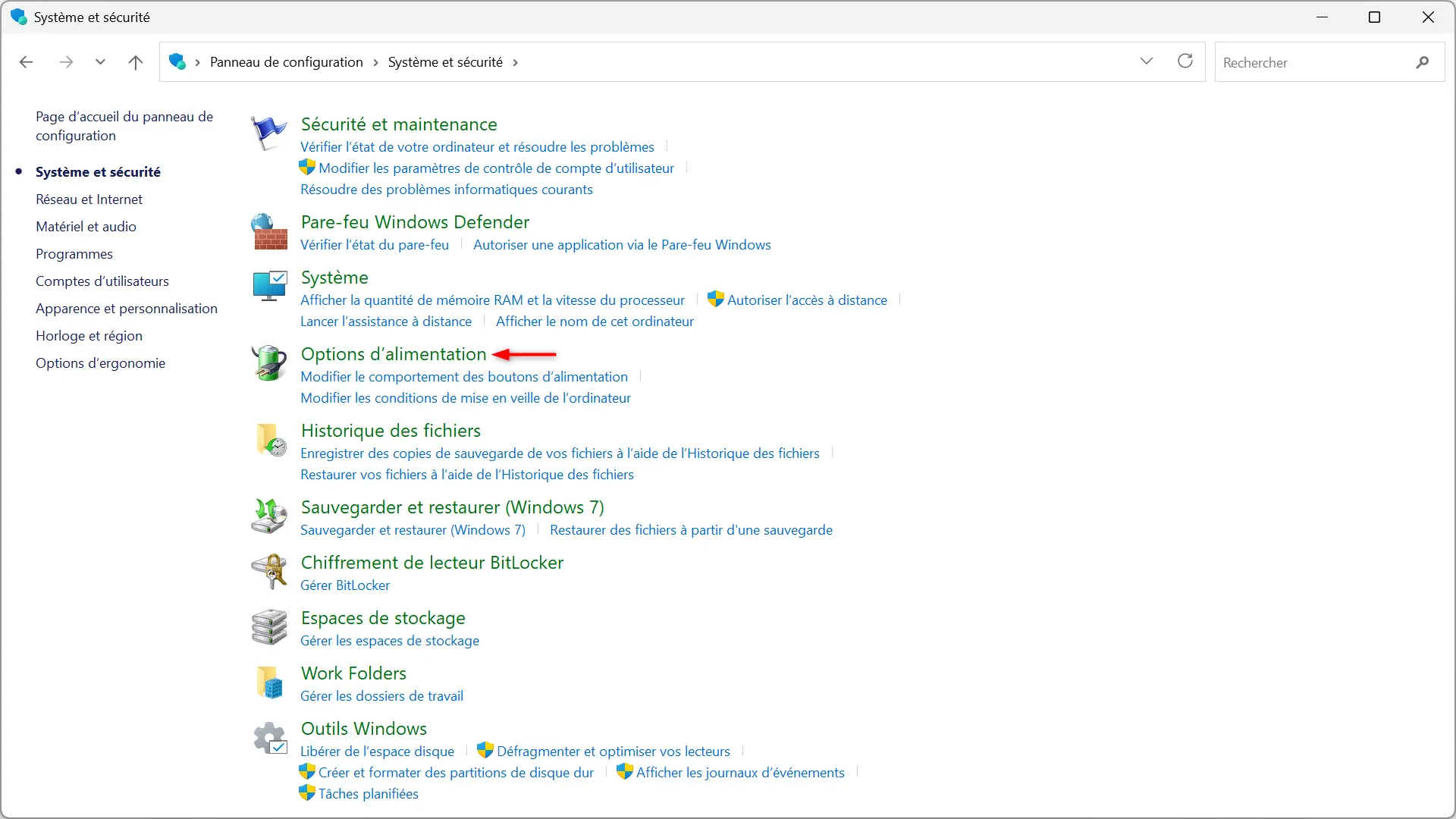Open Matériel et audio category
The width and height of the screenshot is (1456, 819).
pyautogui.click(x=86, y=227)
